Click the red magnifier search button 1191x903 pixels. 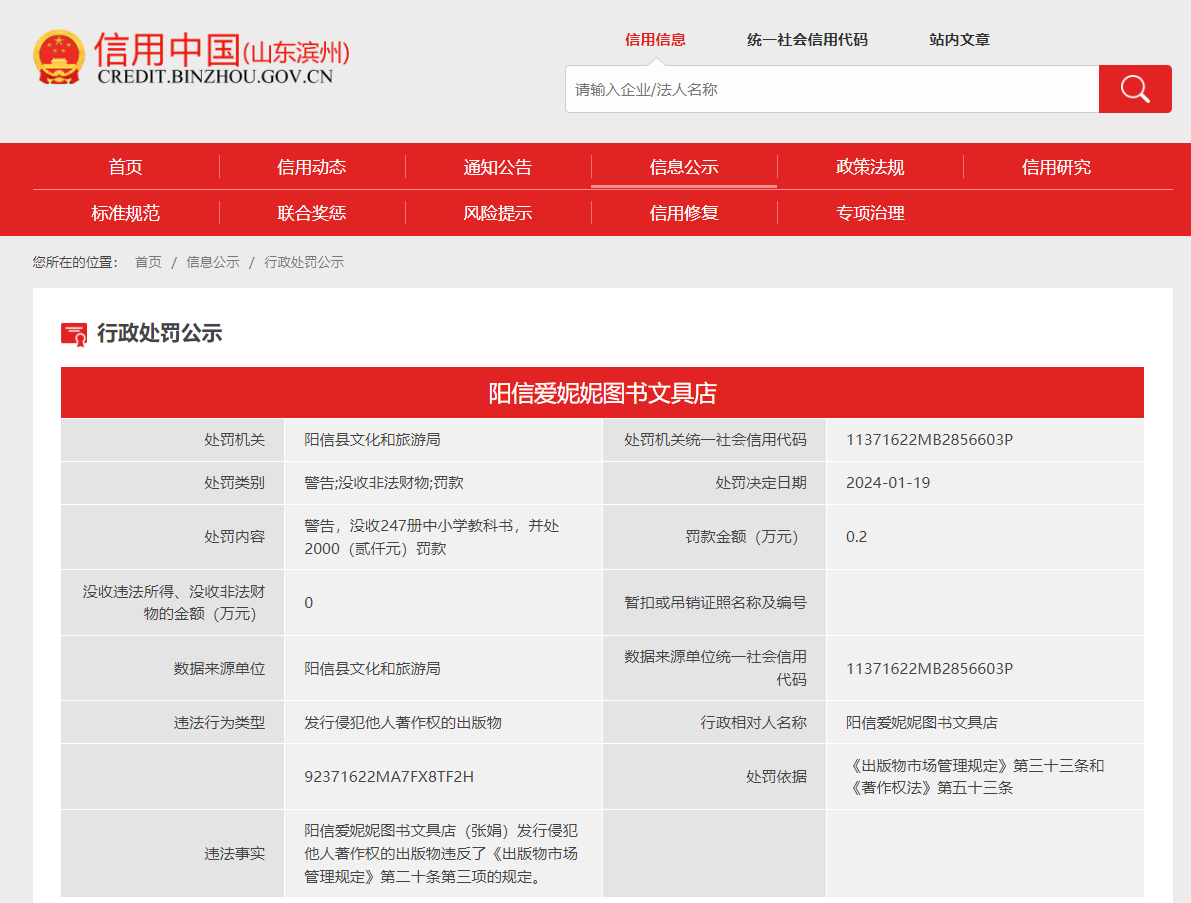pyautogui.click(x=1134, y=89)
